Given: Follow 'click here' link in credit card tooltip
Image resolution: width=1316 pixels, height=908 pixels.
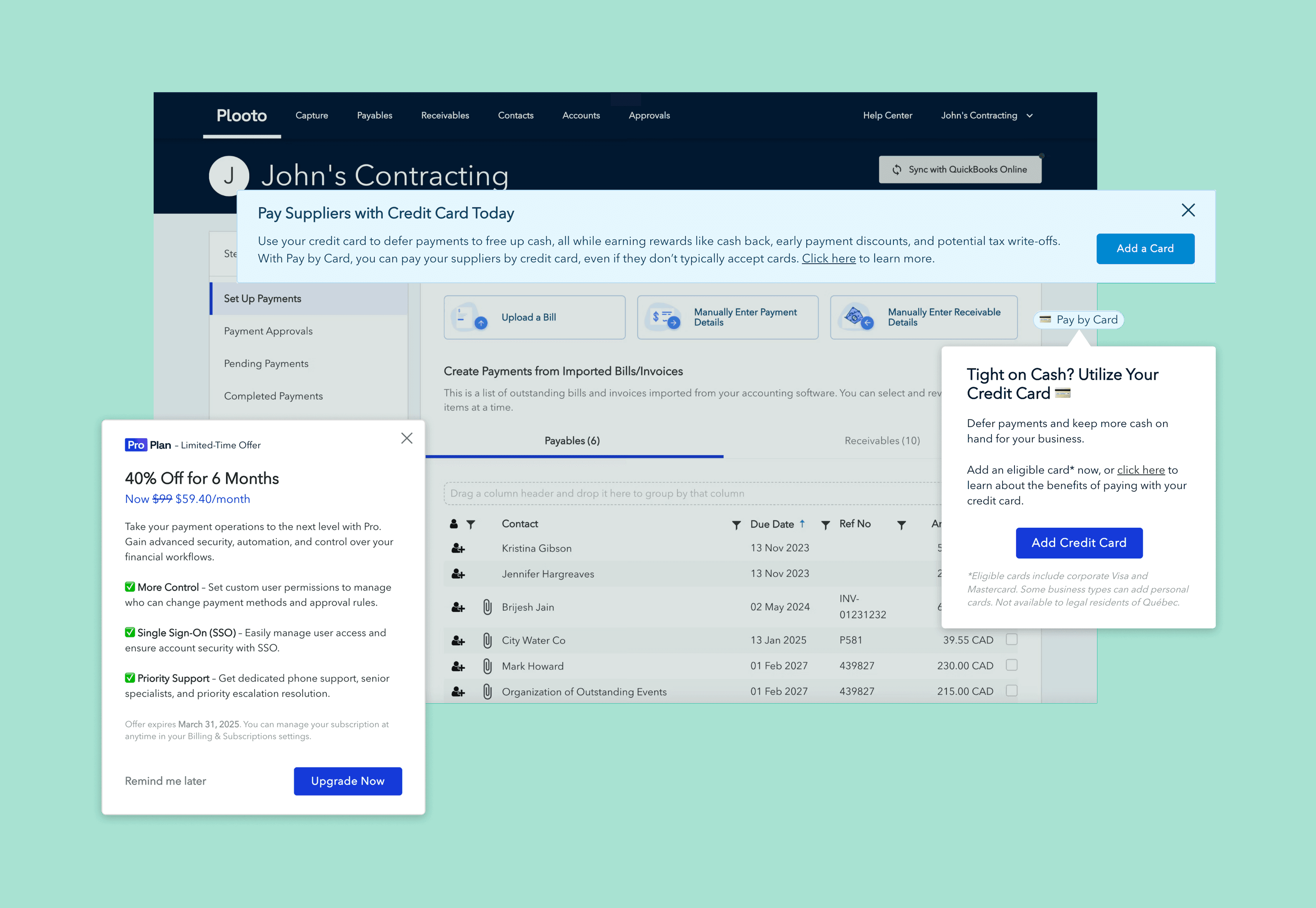Looking at the screenshot, I should point(1141,470).
